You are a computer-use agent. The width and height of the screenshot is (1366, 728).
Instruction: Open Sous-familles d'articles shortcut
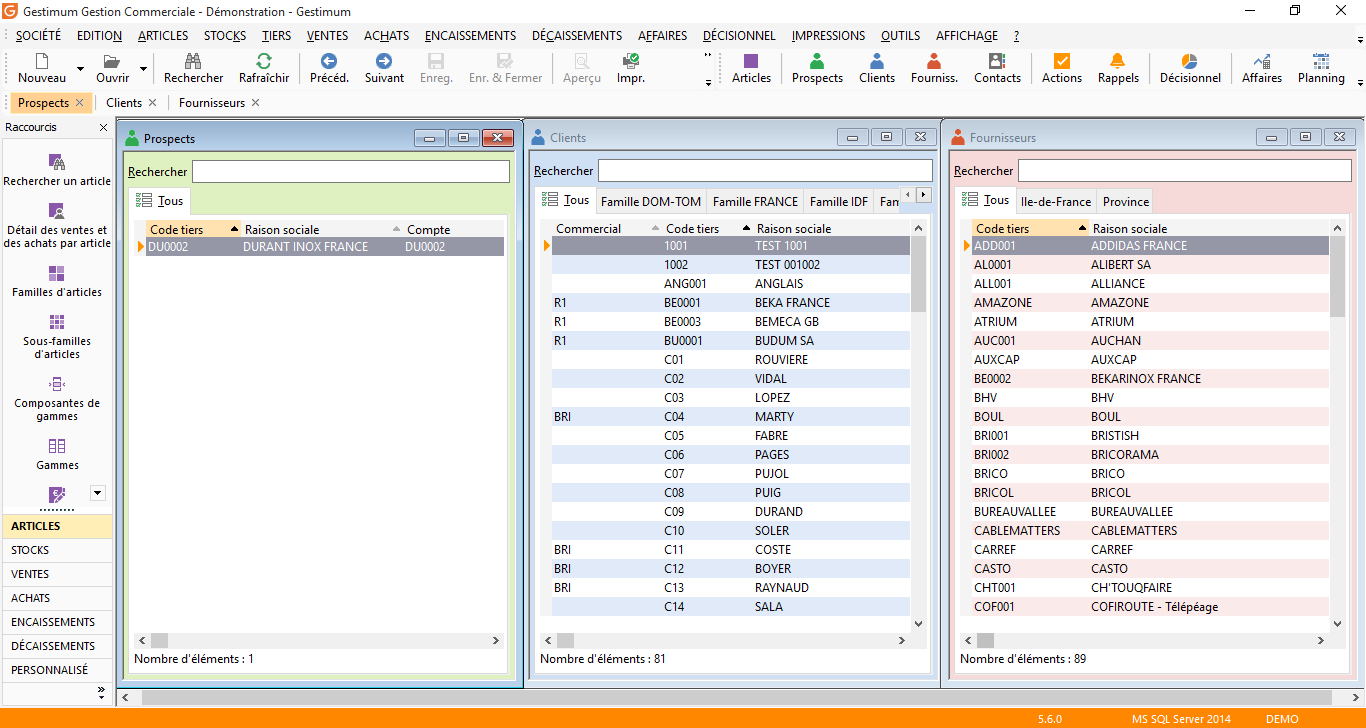57,337
